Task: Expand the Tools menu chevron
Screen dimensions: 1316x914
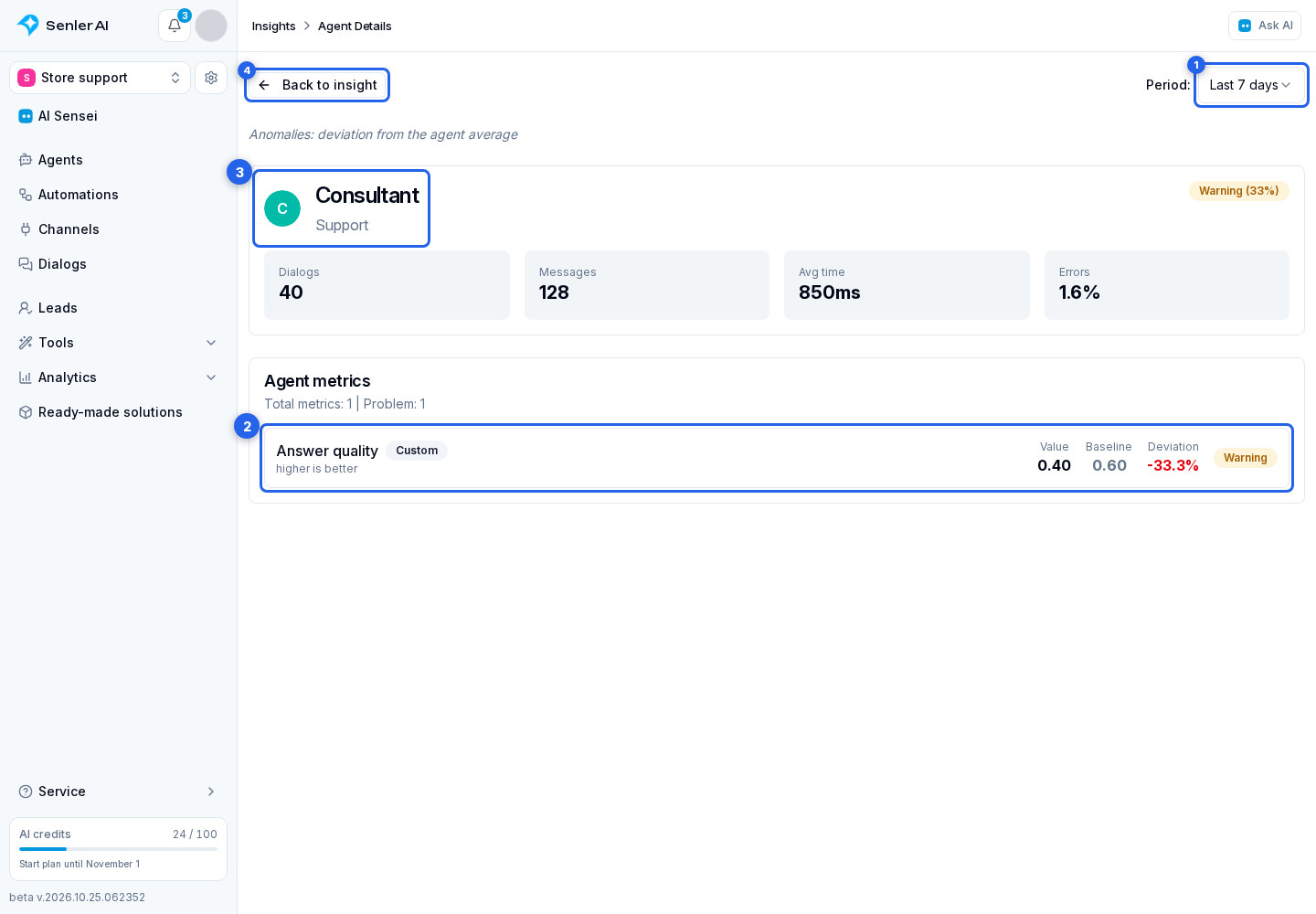Action: [211, 343]
